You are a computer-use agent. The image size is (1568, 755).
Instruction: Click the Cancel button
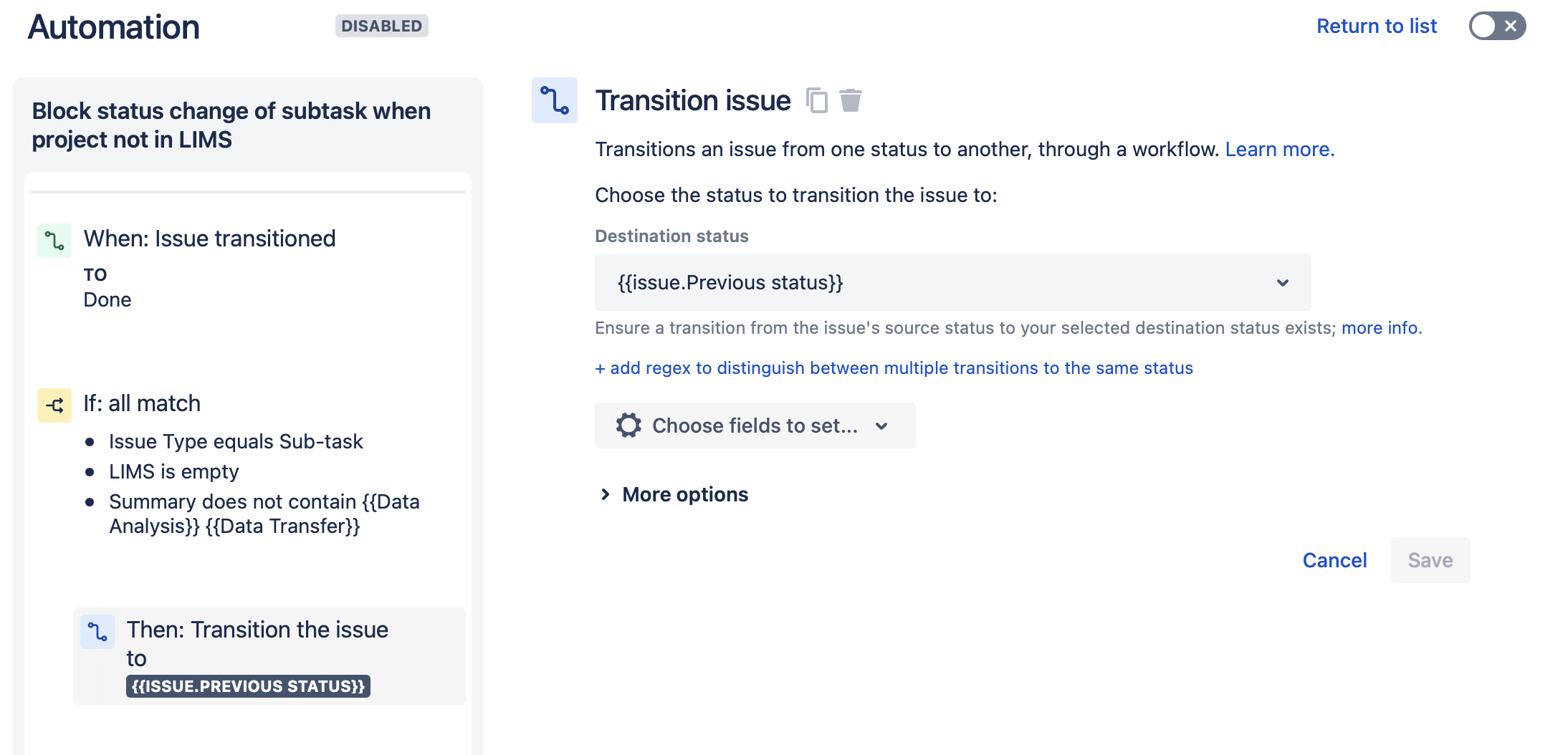(1334, 560)
